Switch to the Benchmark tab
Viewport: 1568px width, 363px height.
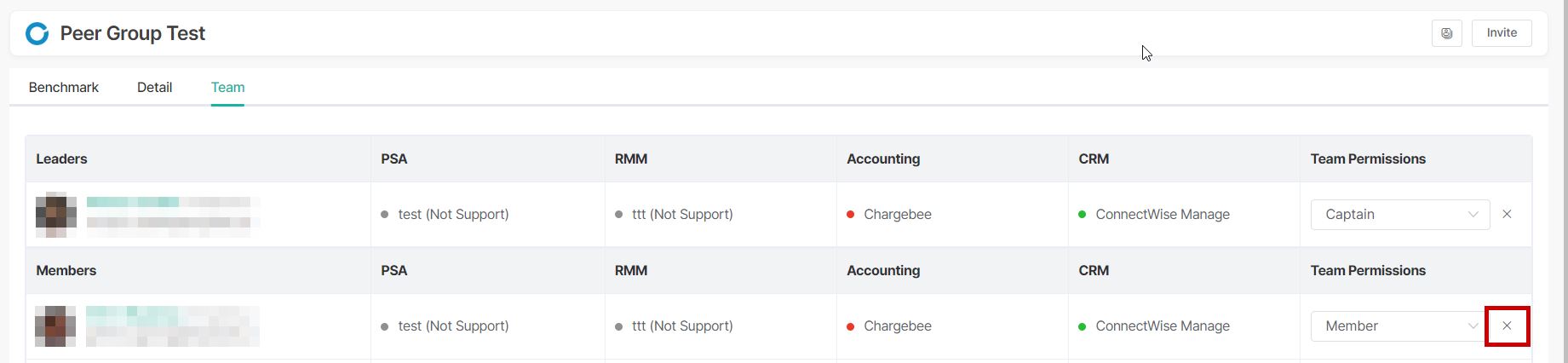(64, 88)
